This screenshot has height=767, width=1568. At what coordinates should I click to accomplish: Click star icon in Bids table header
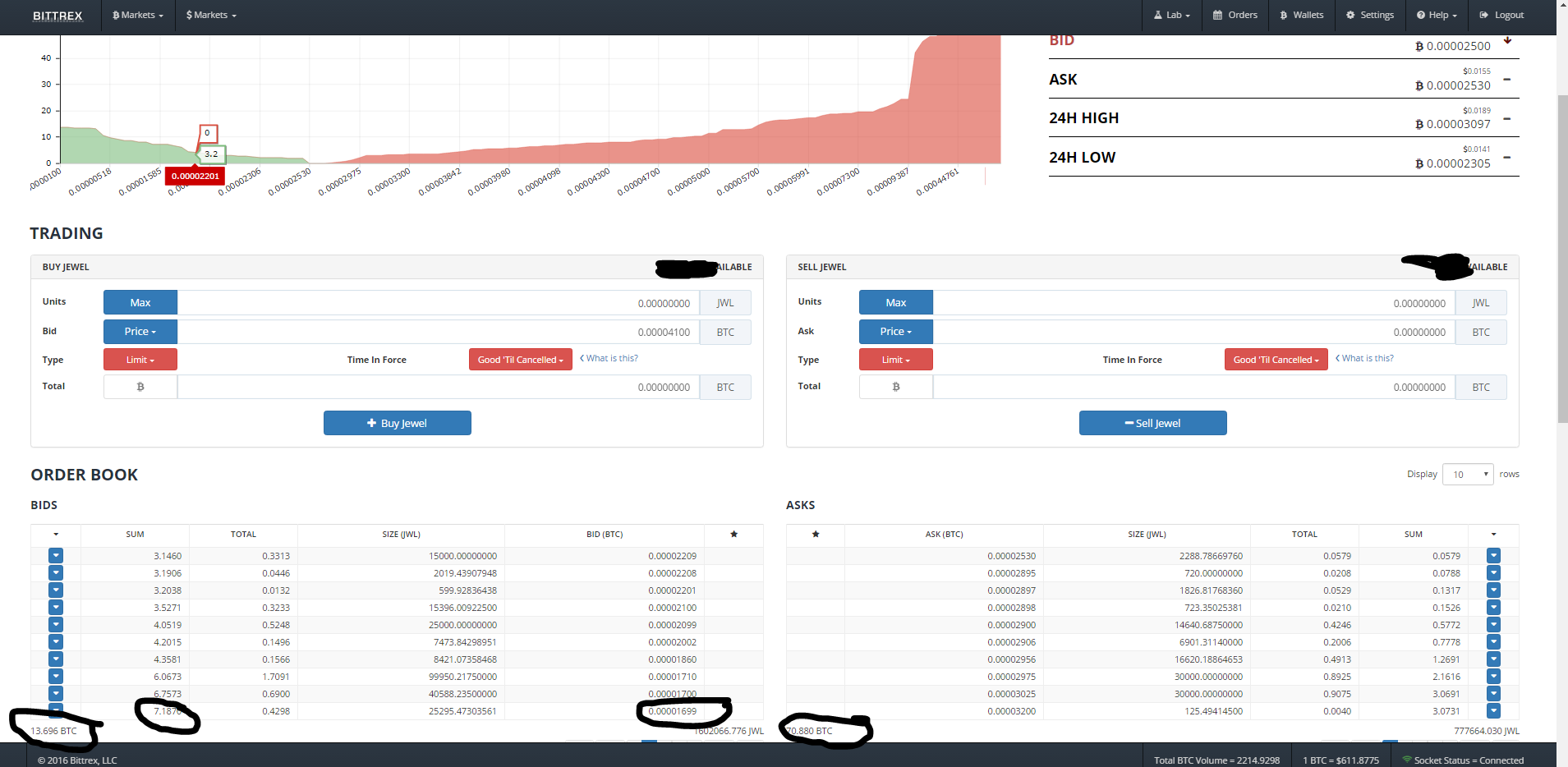click(x=733, y=535)
